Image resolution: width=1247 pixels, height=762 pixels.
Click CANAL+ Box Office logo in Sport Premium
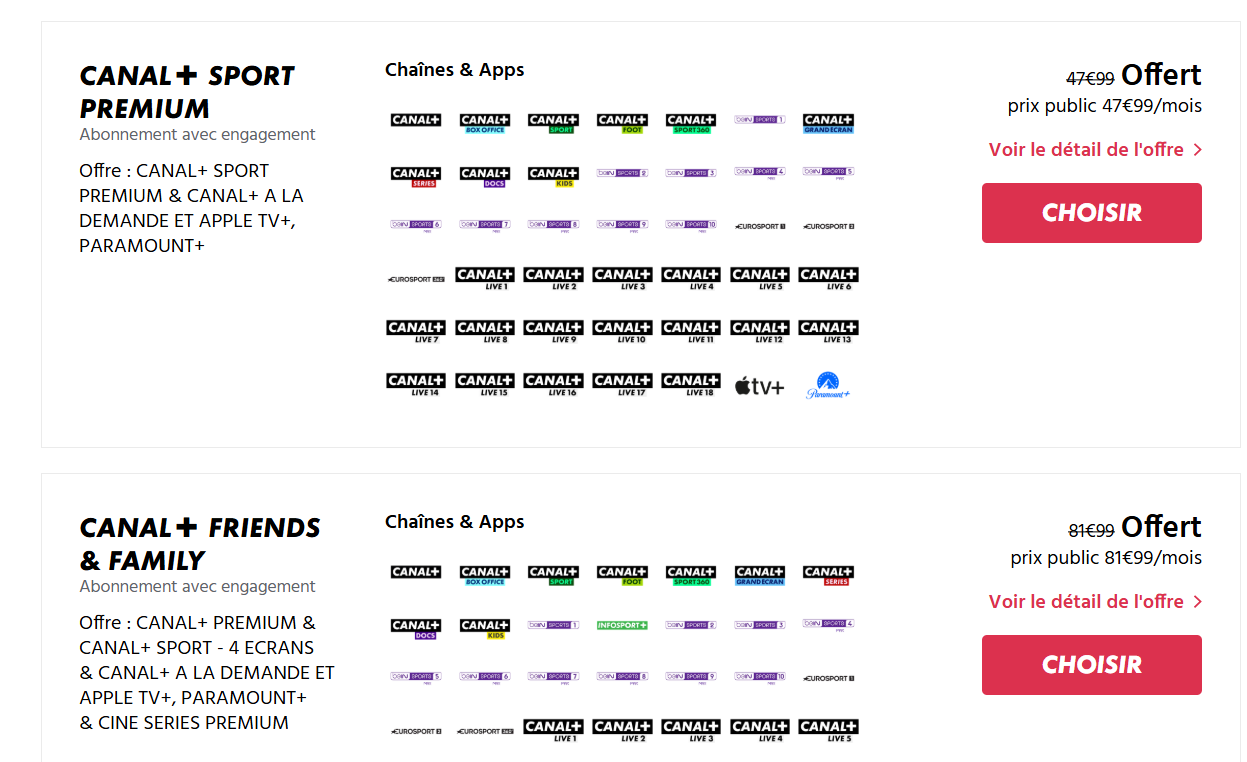(485, 124)
